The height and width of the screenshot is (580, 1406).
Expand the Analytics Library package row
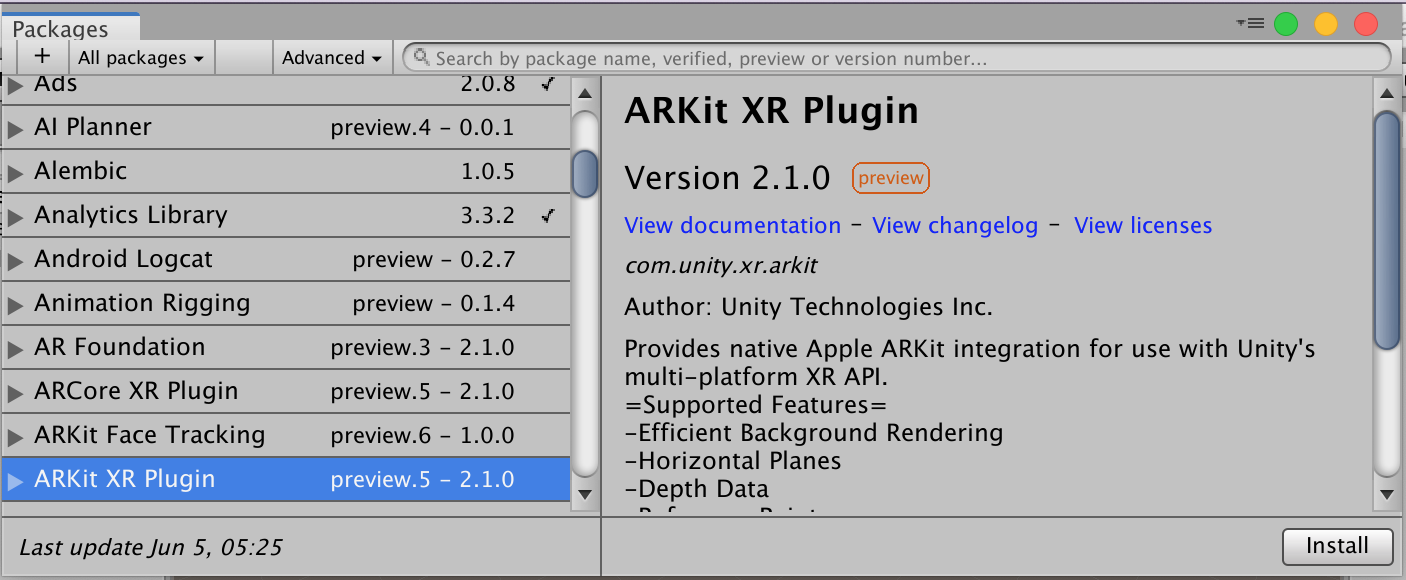pyautogui.click(x=15, y=217)
